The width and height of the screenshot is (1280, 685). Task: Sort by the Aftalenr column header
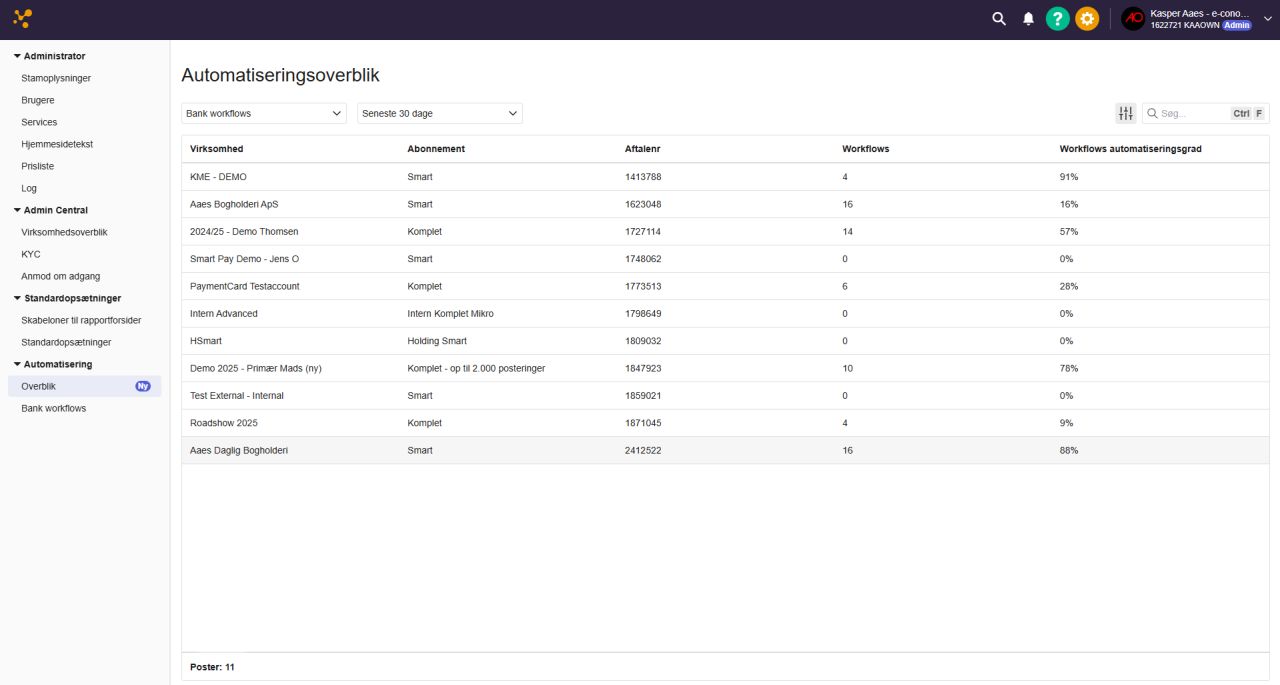643,149
